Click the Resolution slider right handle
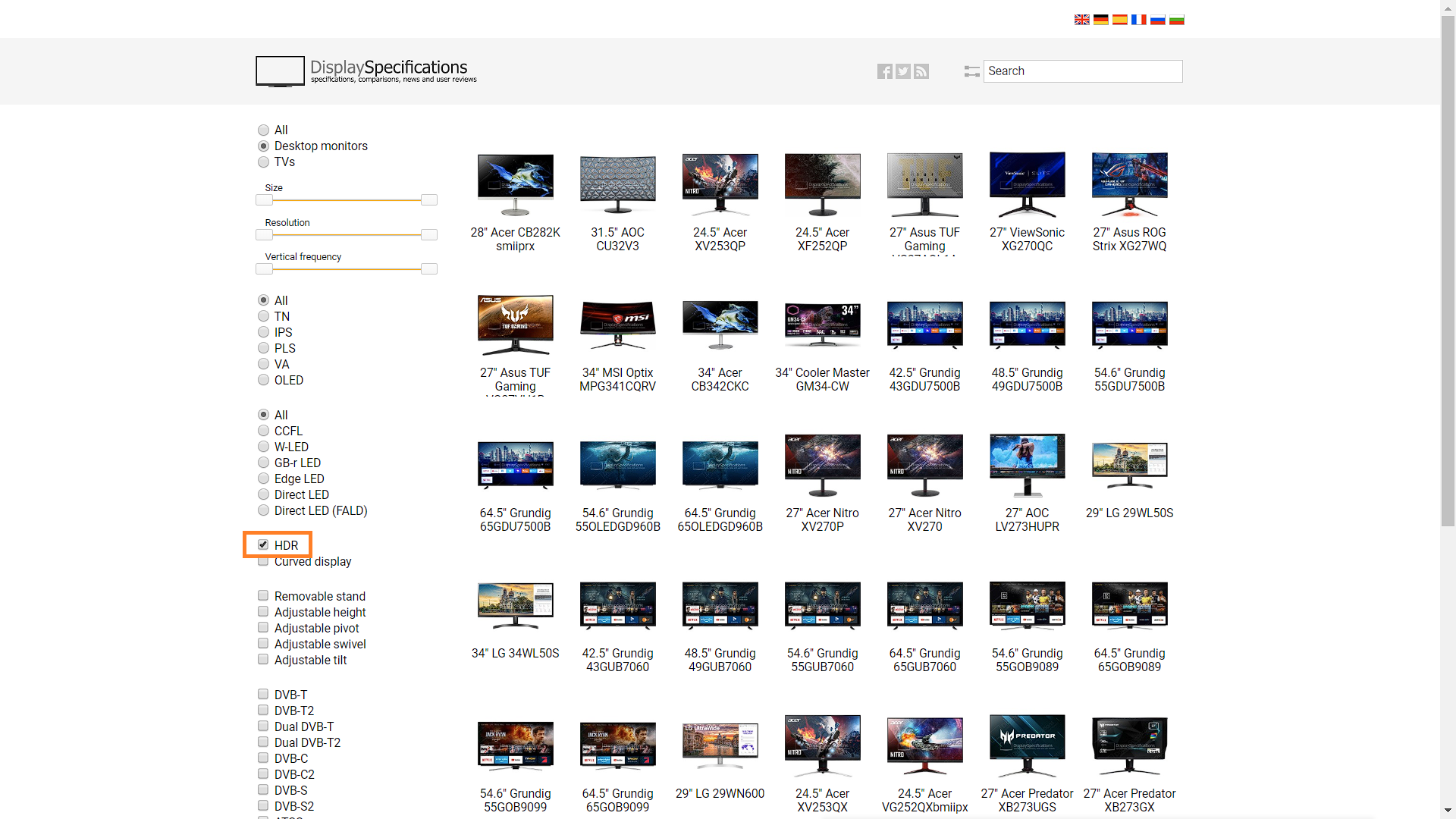 [429, 235]
